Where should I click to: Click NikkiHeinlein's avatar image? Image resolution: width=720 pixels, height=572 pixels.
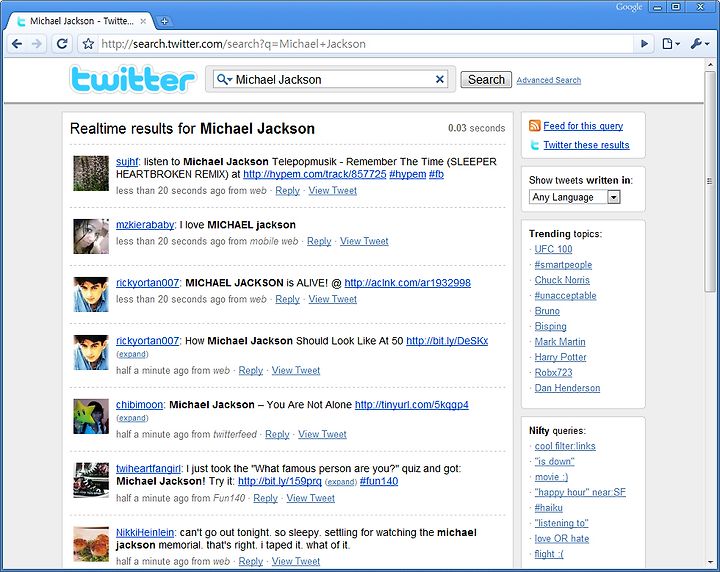tap(91, 544)
